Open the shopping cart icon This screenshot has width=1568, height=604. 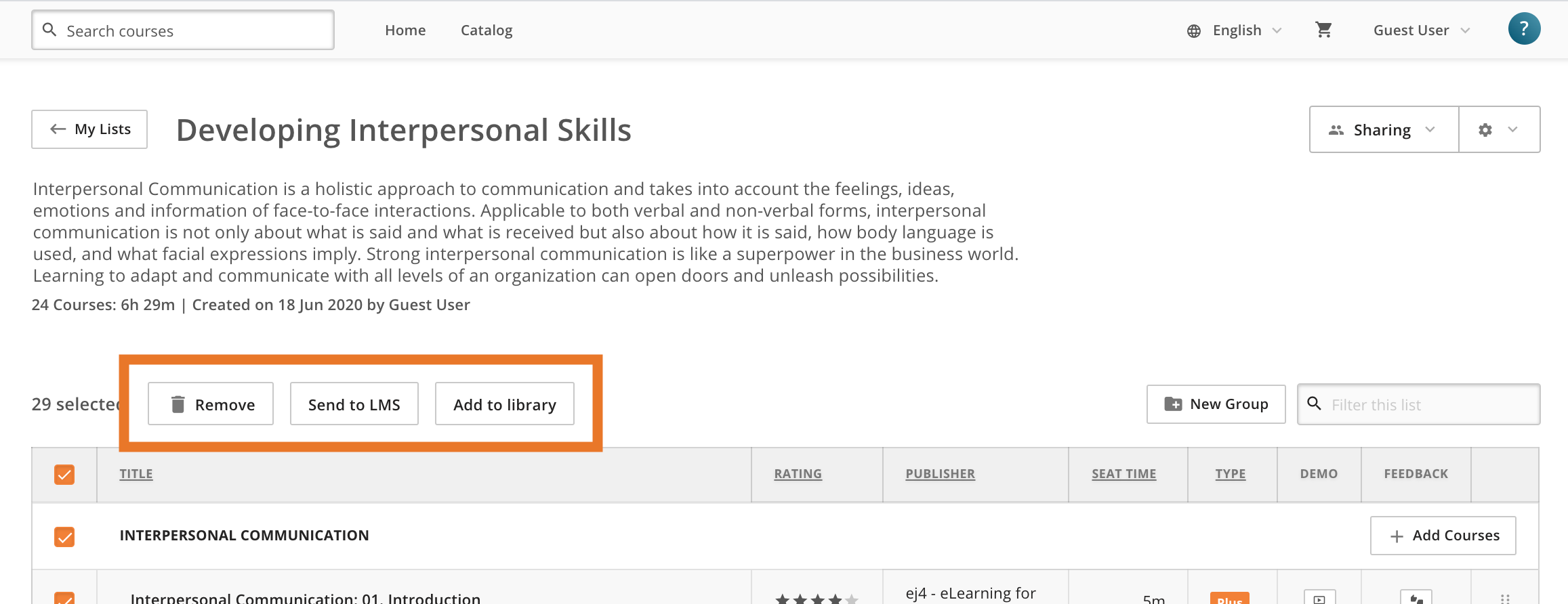tap(1323, 30)
